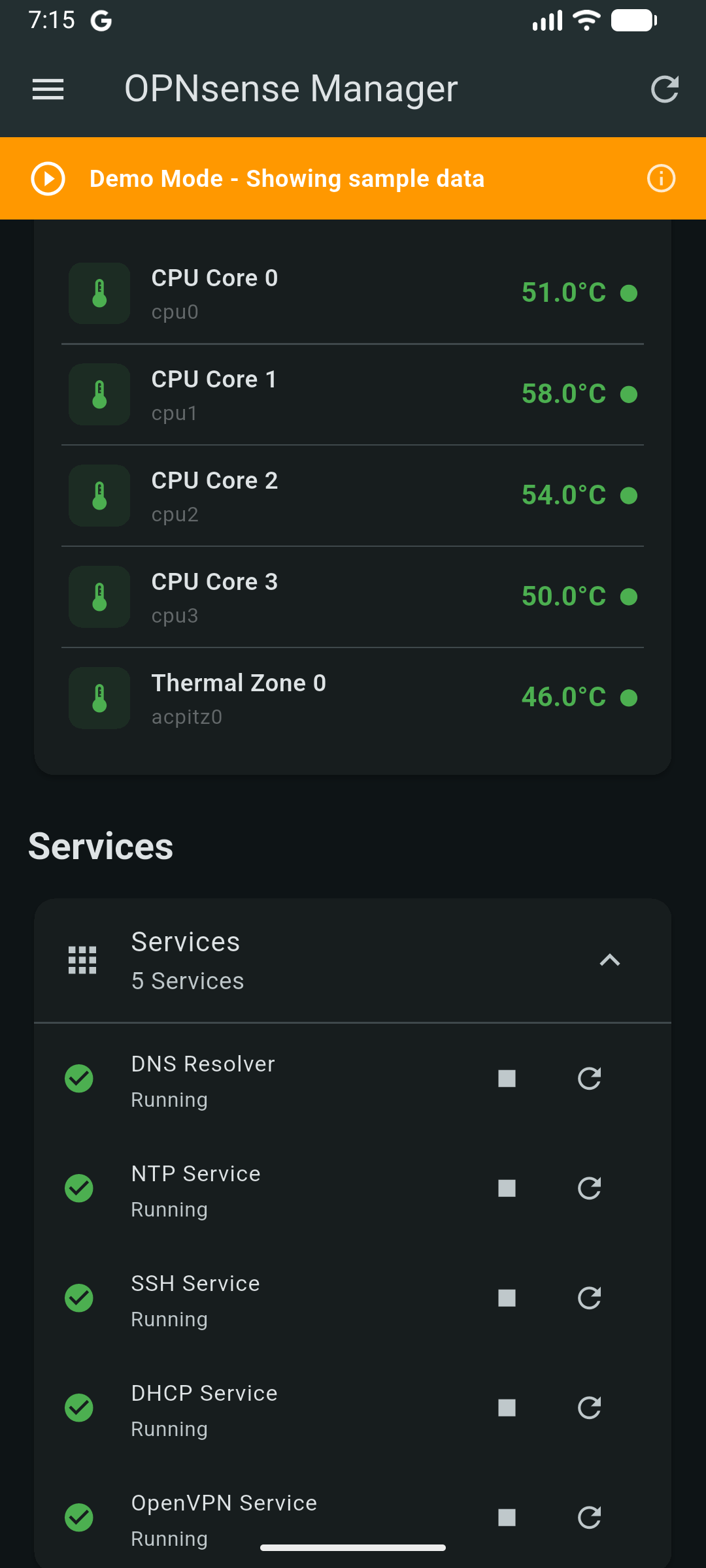Tap the SSH Service name

(x=195, y=1284)
